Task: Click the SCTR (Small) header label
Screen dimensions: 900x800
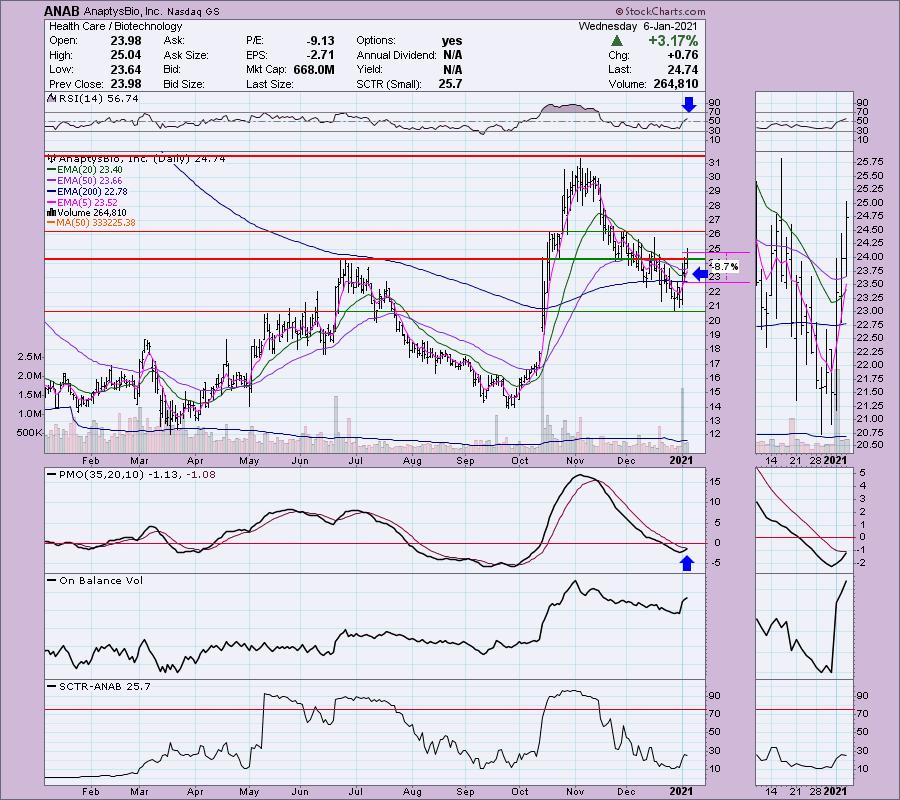Action: 389,84
